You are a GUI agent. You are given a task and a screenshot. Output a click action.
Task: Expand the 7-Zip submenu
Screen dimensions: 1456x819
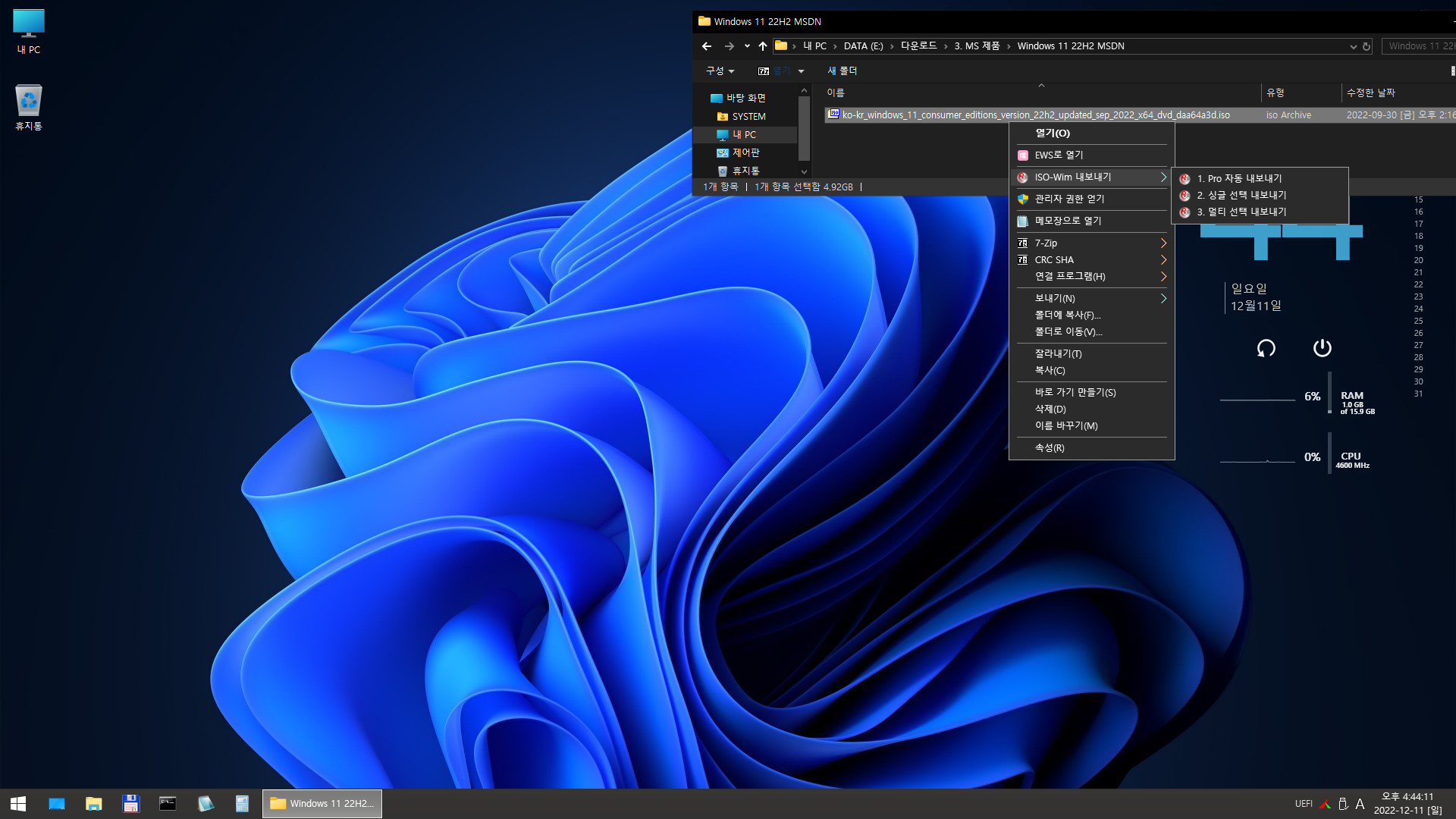[1092, 243]
